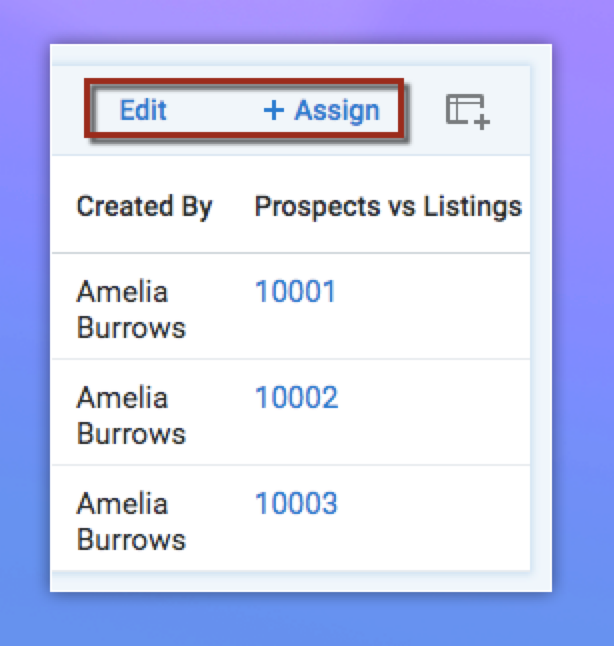Click the Edit link

143,110
